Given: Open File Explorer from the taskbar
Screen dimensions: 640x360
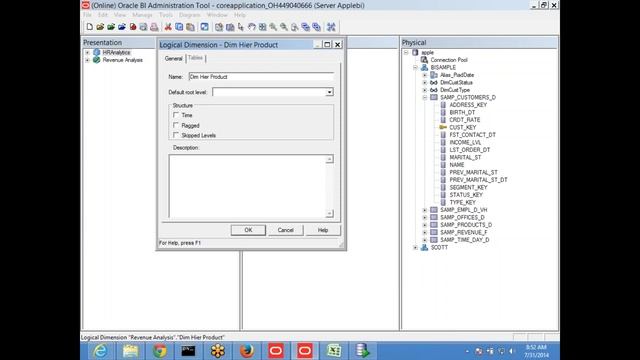Looking at the screenshot, I should pos(130,351).
